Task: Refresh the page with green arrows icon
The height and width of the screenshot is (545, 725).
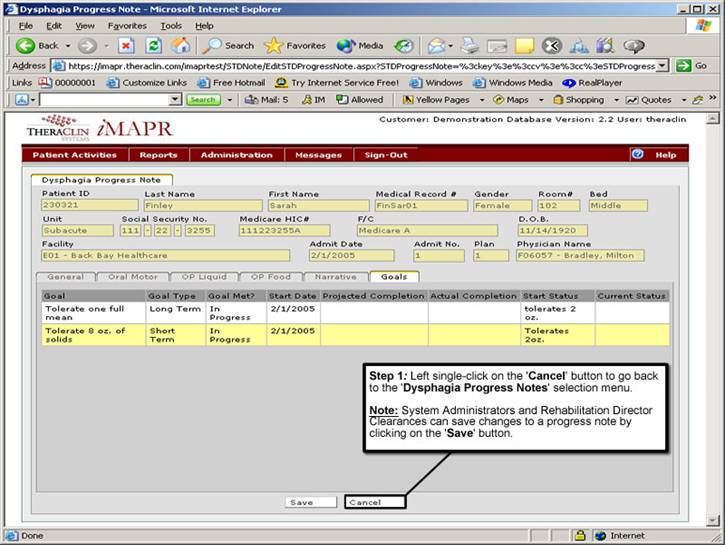Action: (153, 46)
